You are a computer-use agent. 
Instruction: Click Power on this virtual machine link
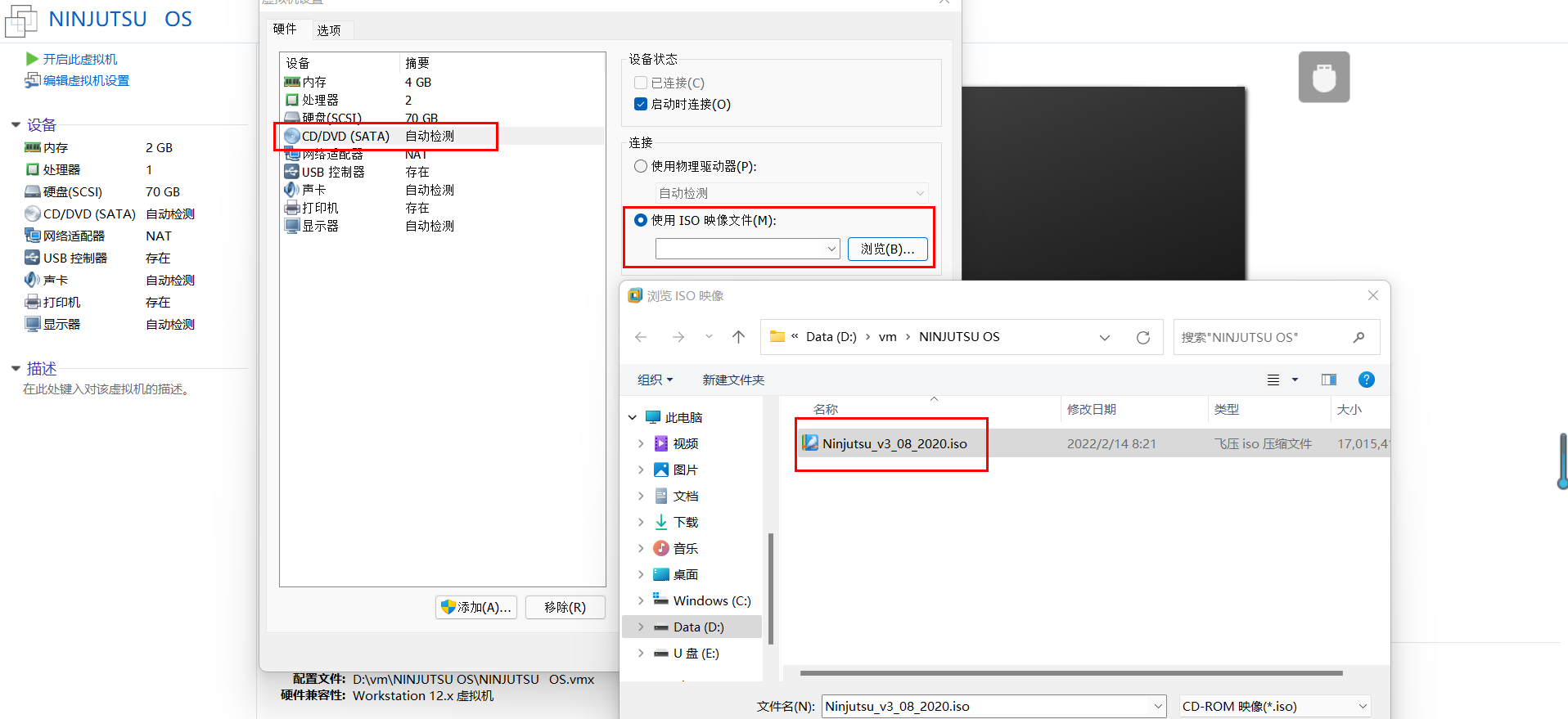[80, 59]
